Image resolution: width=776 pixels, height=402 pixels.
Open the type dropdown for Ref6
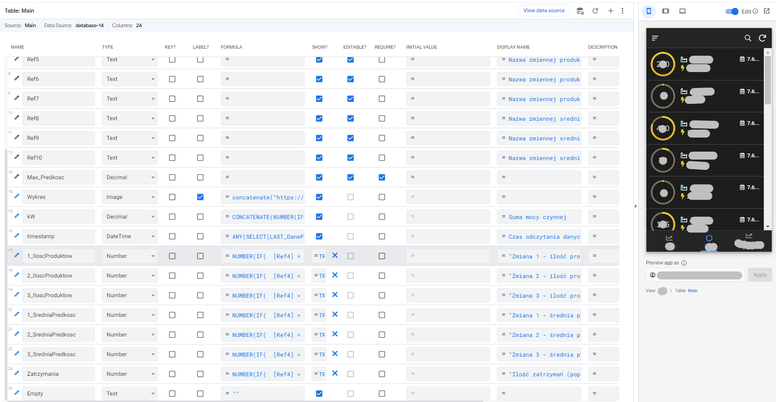(x=130, y=79)
